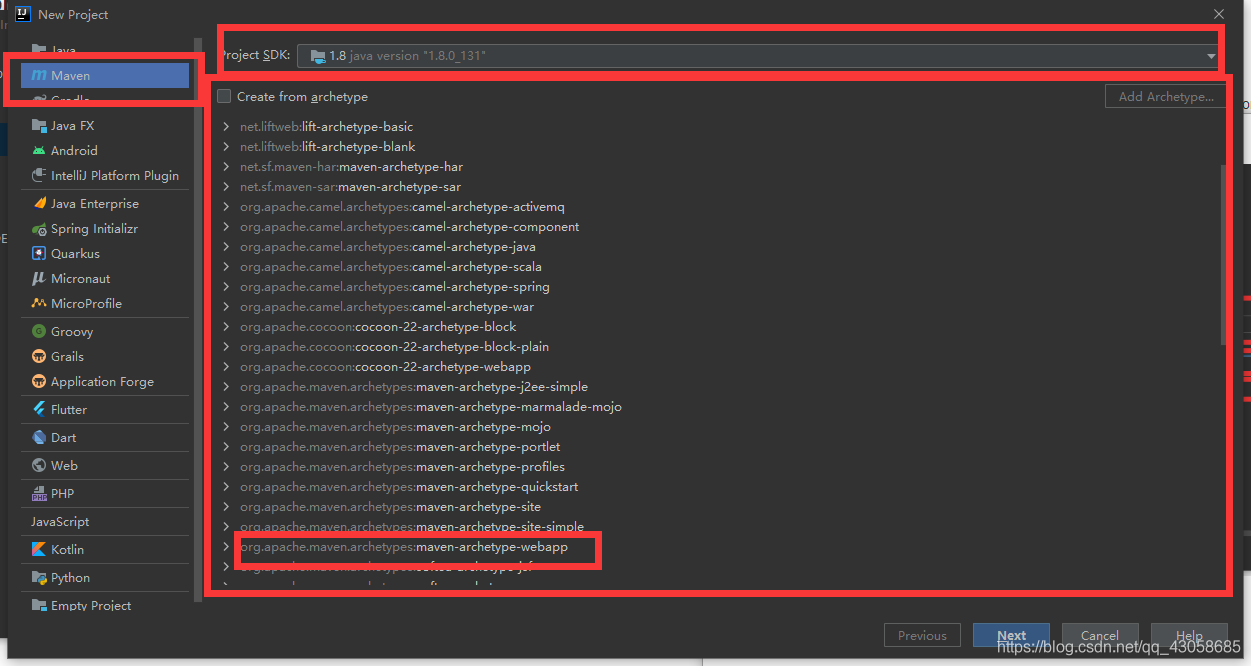Expand camel-archetype-activemq entry
1251x666 pixels.
226,207
